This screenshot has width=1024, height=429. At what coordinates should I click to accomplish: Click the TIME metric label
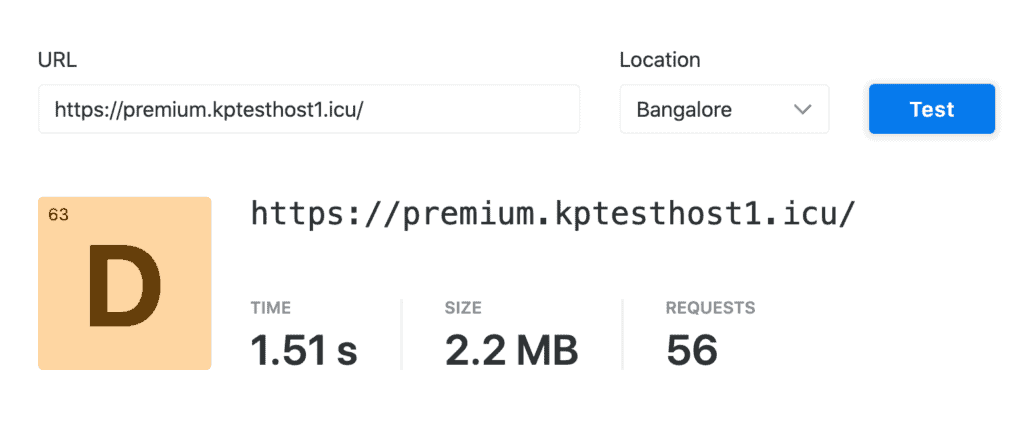click(271, 308)
